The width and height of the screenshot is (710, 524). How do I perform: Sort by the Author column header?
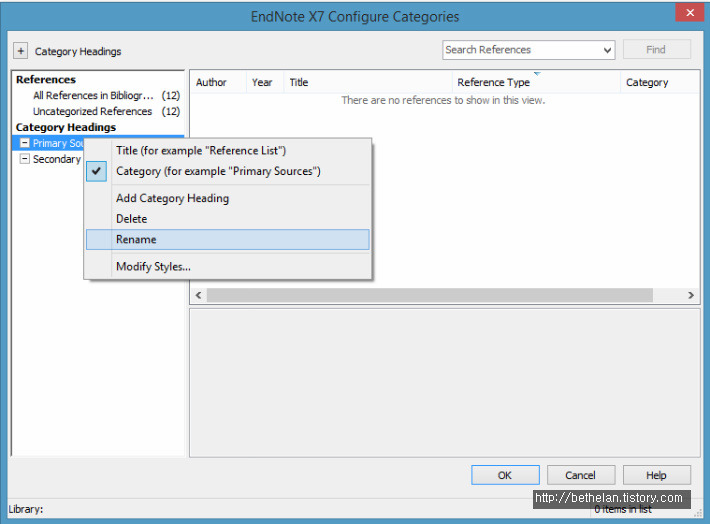[x=218, y=82]
